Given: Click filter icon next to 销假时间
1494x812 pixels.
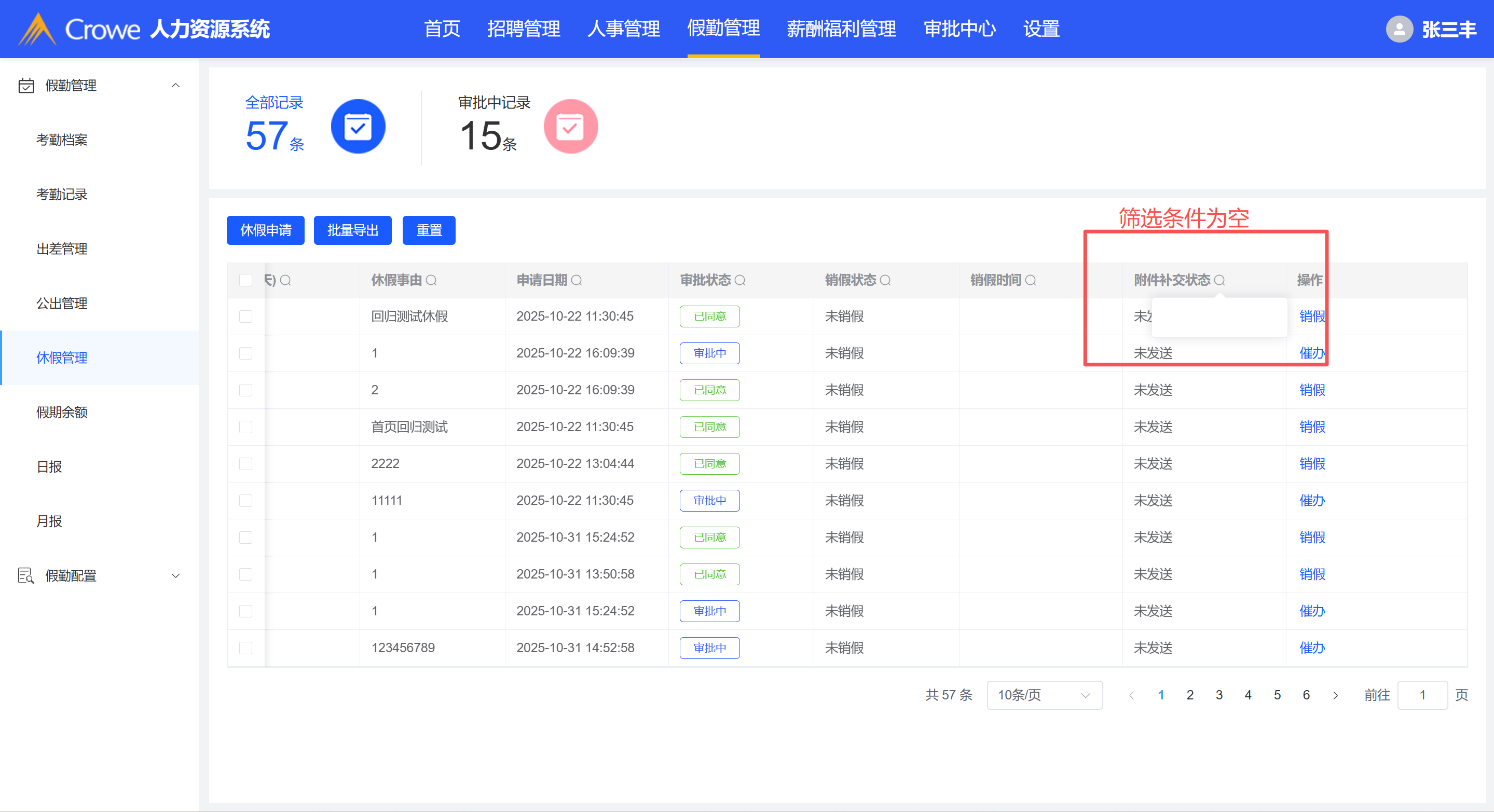Looking at the screenshot, I should point(1031,280).
